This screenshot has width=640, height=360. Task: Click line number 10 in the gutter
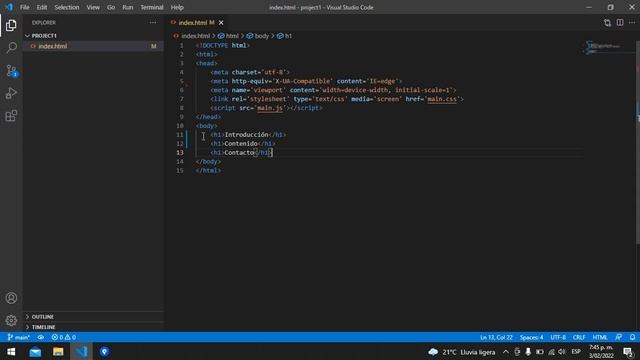click(180, 126)
